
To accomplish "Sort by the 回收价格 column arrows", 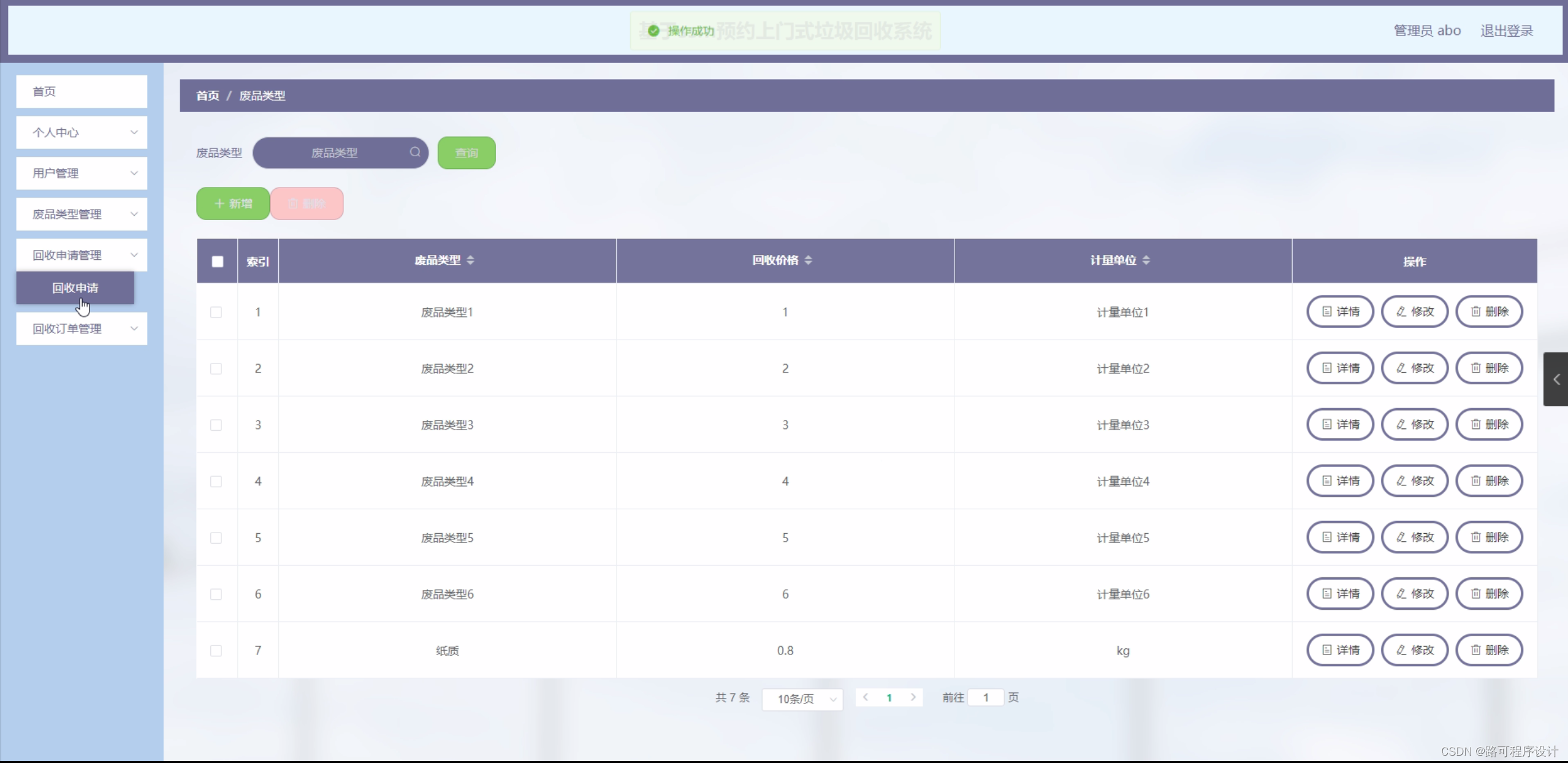I will click(x=808, y=260).
